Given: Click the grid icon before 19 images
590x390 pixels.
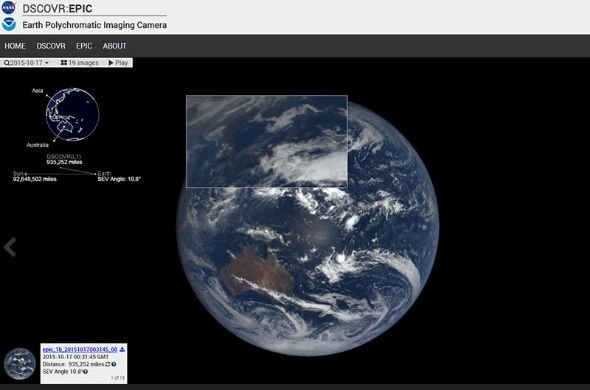Looking at the screenshot, I should (x=64, y=63).
